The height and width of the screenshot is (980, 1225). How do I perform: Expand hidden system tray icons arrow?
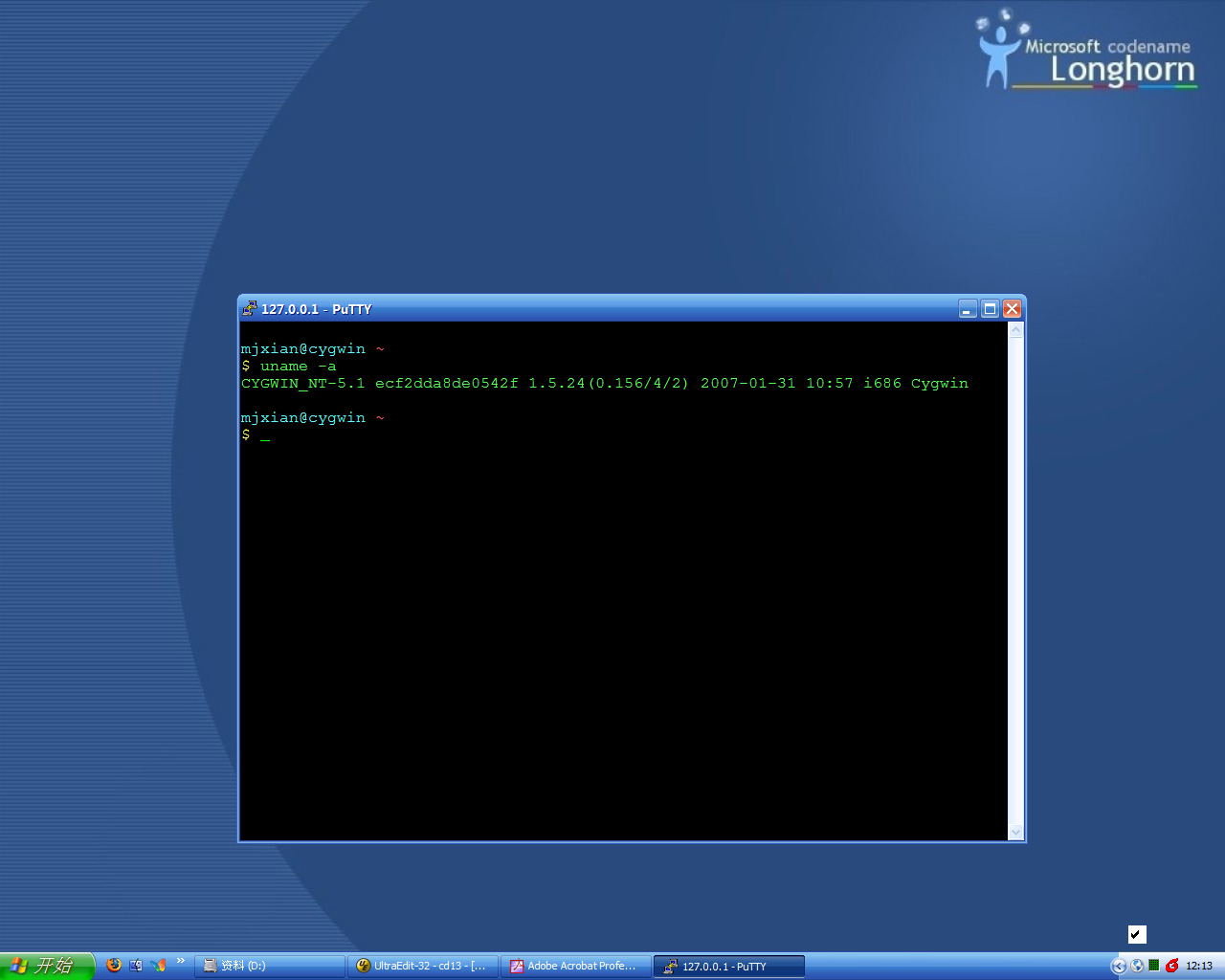(1118, 966)
